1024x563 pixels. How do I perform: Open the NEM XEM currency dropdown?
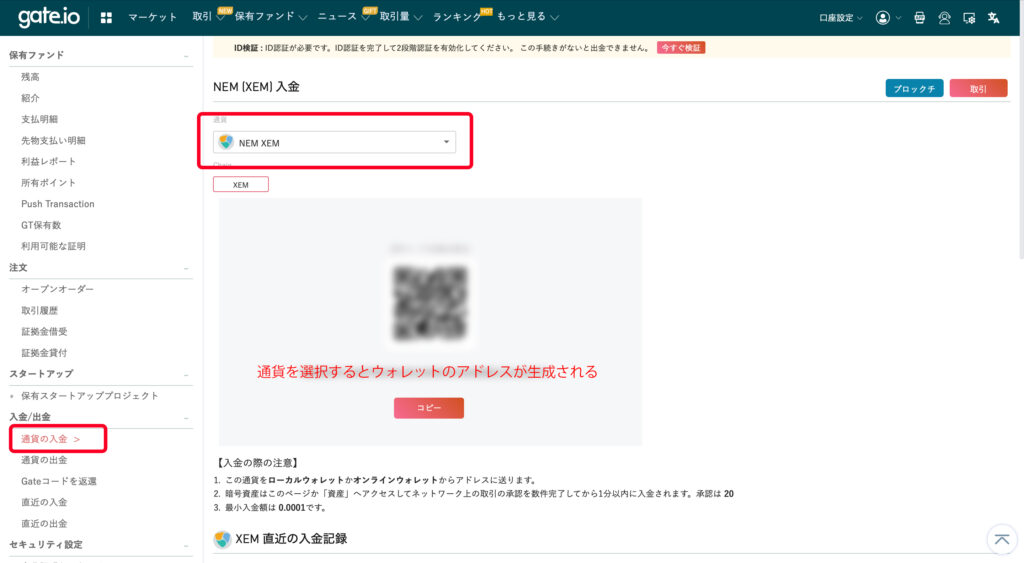pos(334,142)
